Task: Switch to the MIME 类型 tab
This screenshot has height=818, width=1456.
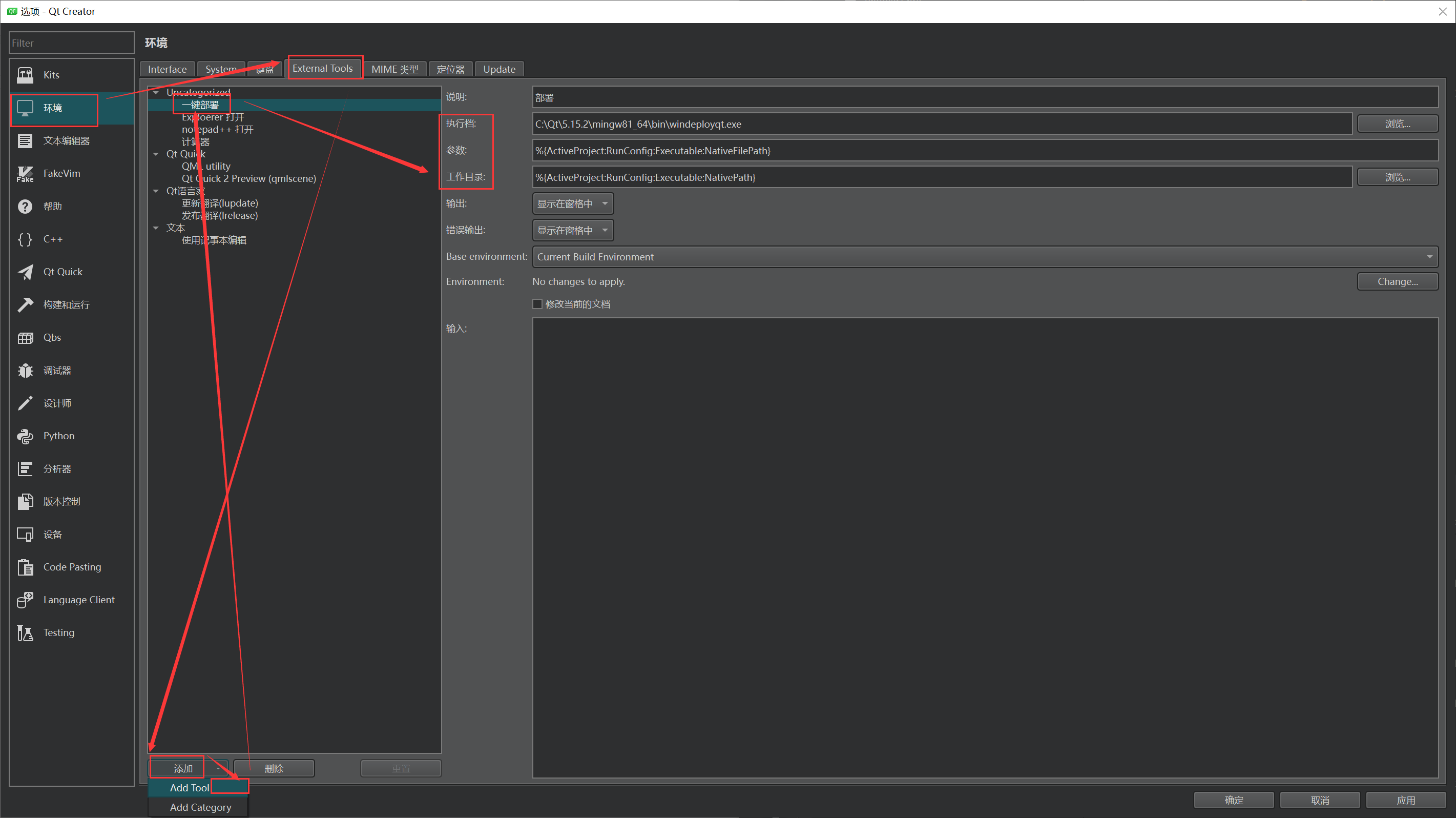Action: click(x=395, y=69)
